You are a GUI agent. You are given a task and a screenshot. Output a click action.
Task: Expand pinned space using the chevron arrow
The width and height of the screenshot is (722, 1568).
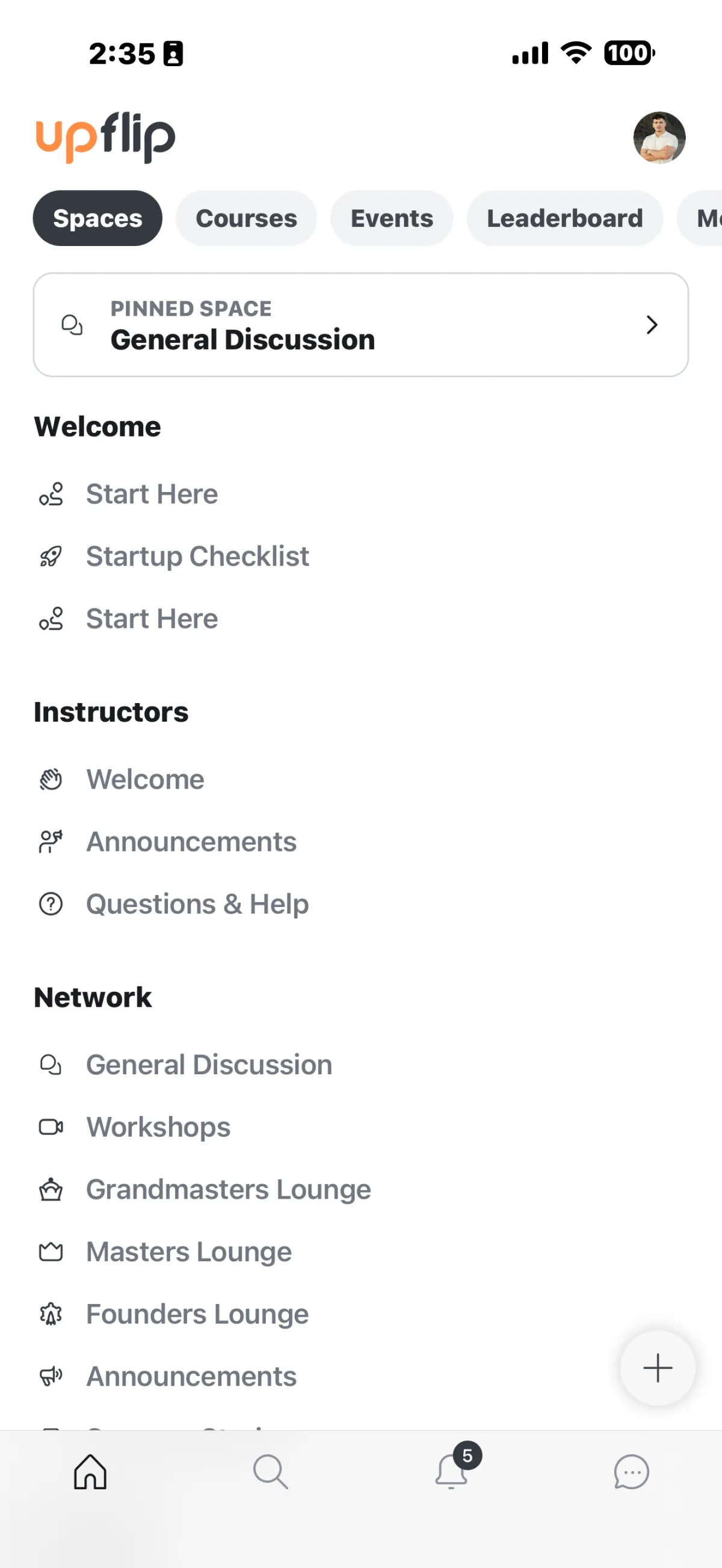[x=652, y=325]
